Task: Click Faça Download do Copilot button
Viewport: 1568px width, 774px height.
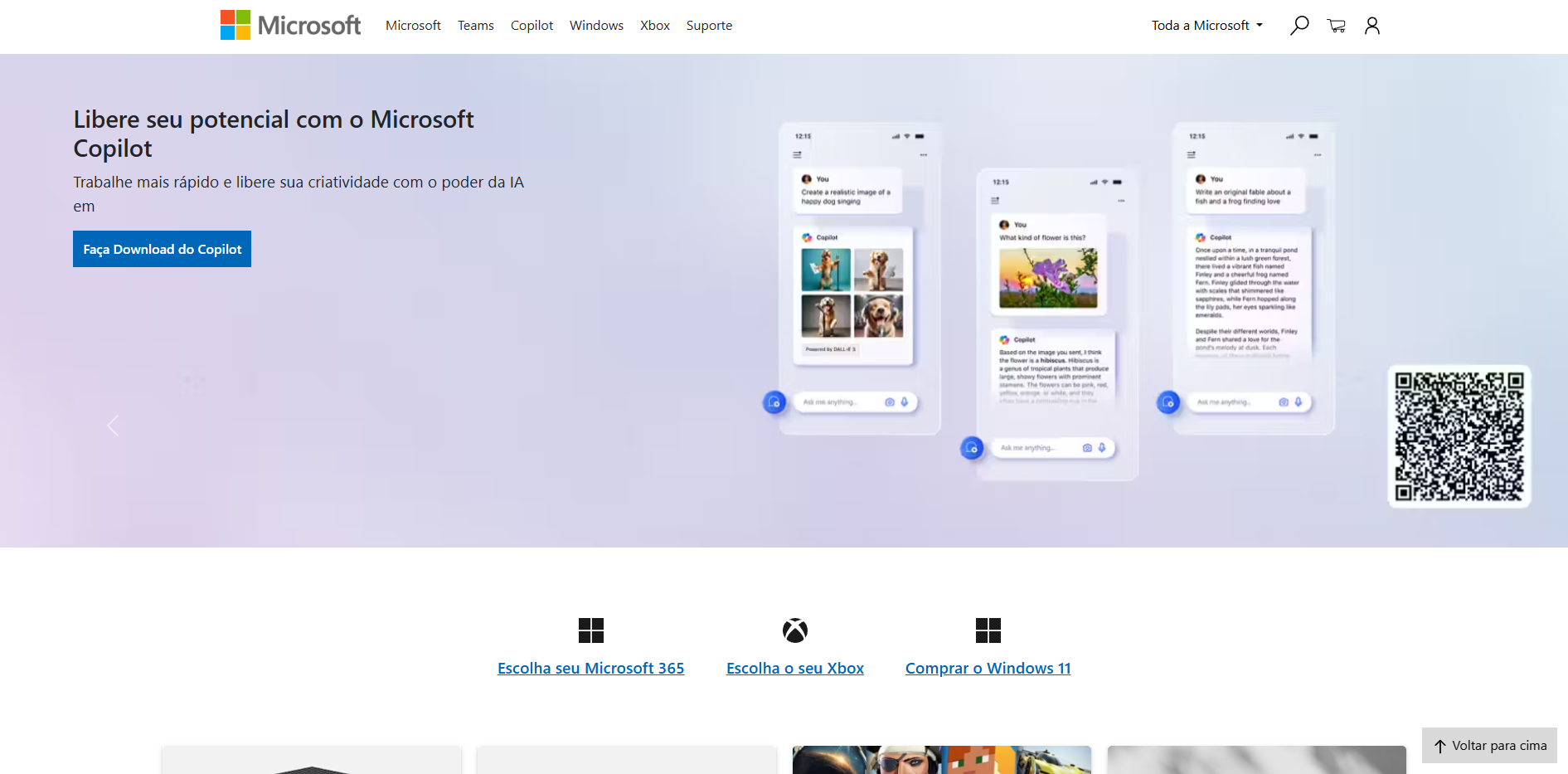Action: click(x=162, y=249)
